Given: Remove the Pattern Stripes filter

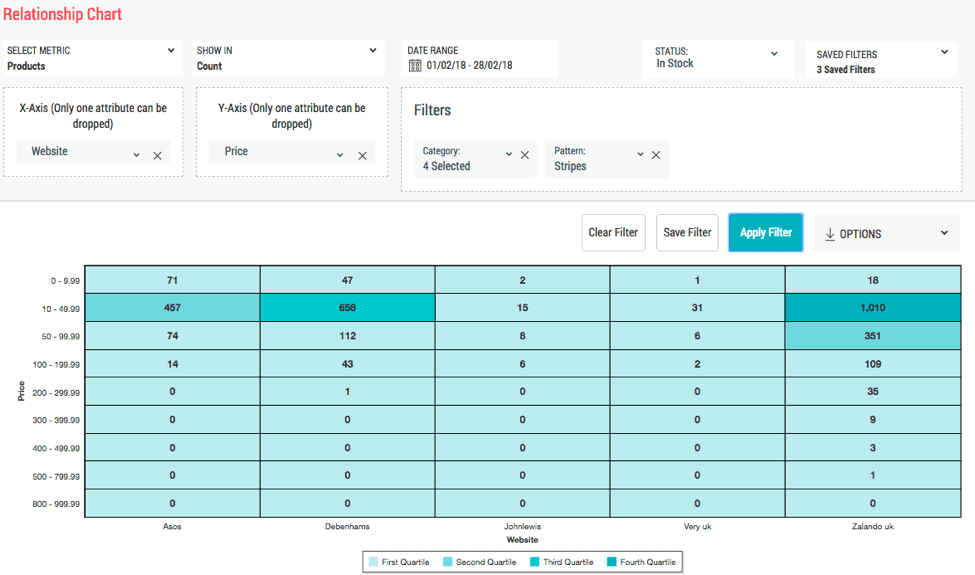Looking at the screenshot, I should (656, 155).
